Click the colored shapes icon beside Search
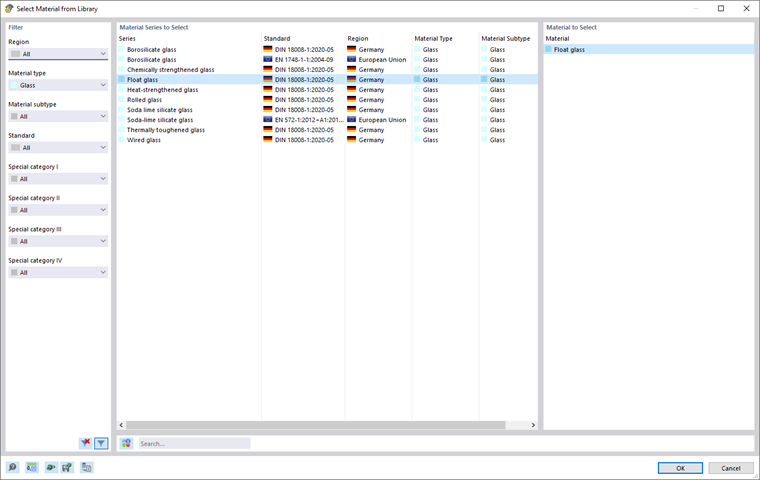 (x=127, y=443)
